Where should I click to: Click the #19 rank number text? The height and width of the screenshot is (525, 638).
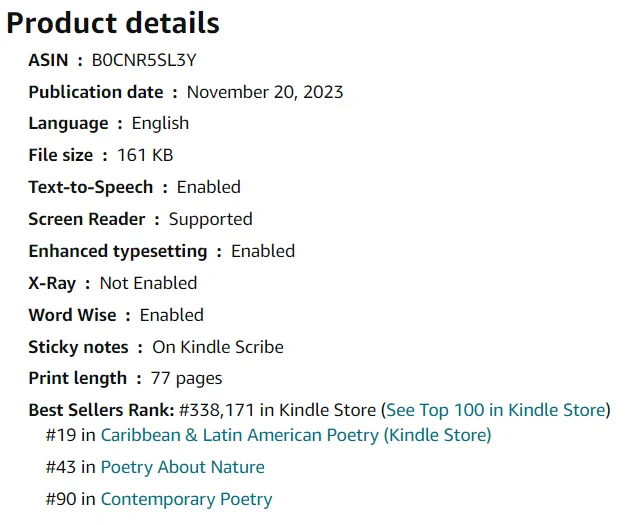pyautogui.click(x=61, y=435)
